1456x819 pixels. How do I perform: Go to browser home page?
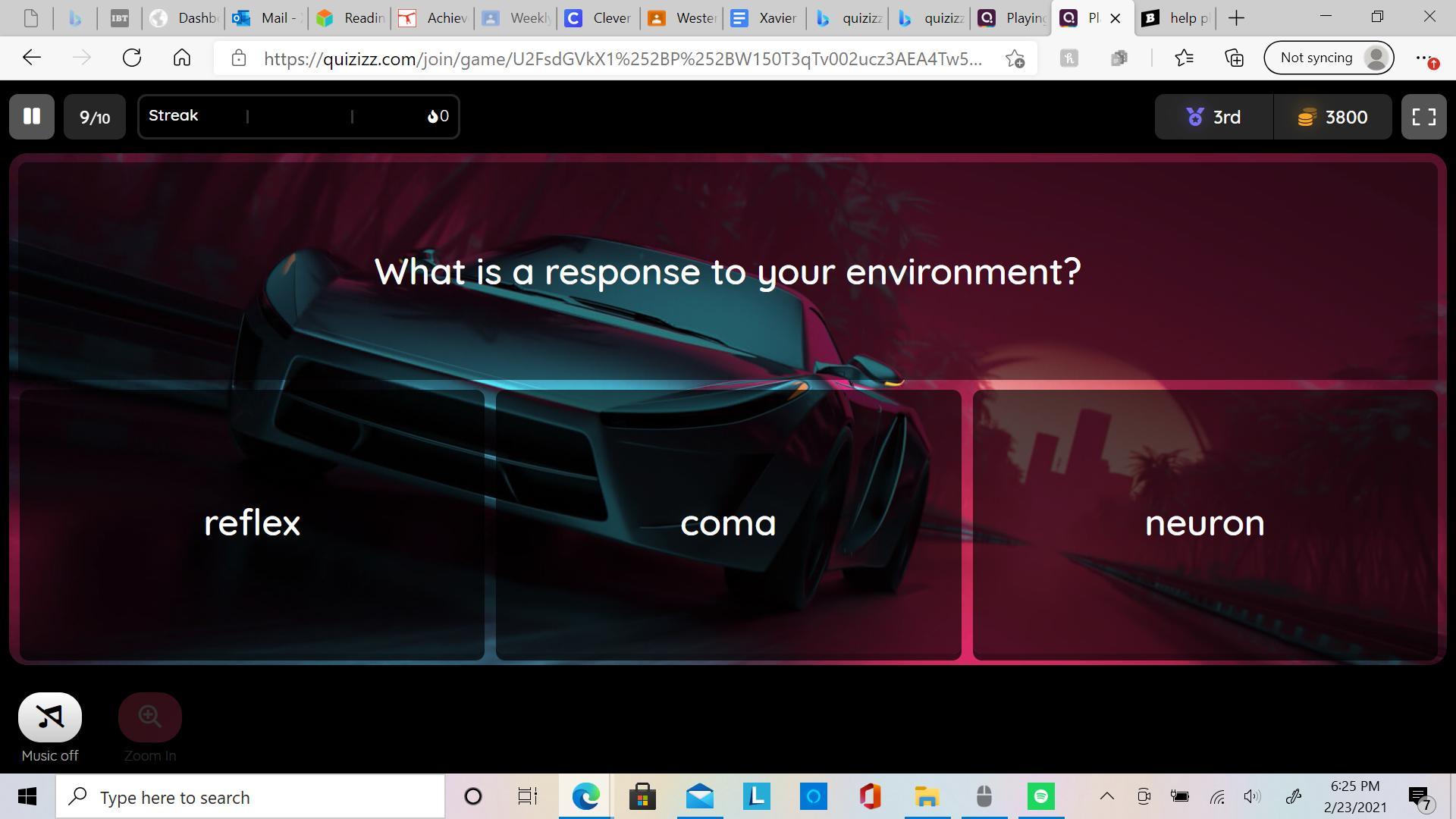tap(181, 58)
